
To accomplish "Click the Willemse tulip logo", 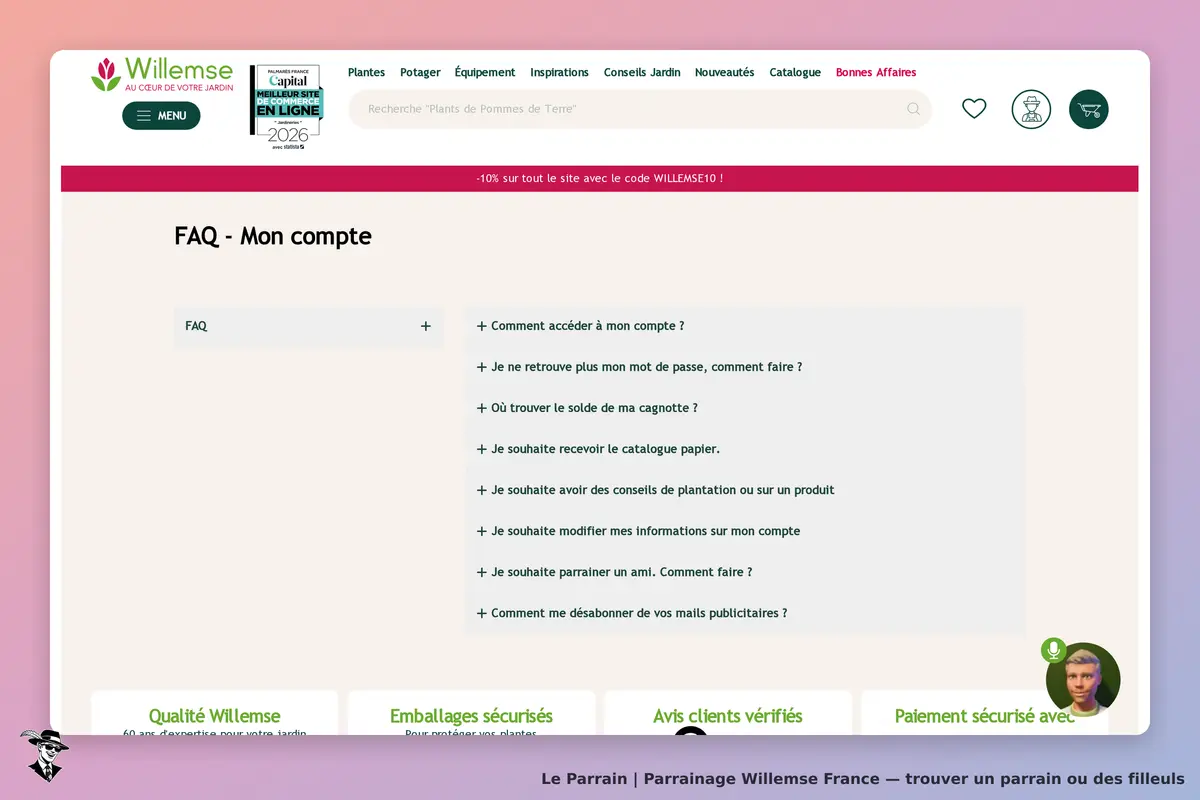I will (x=162, y=75).
